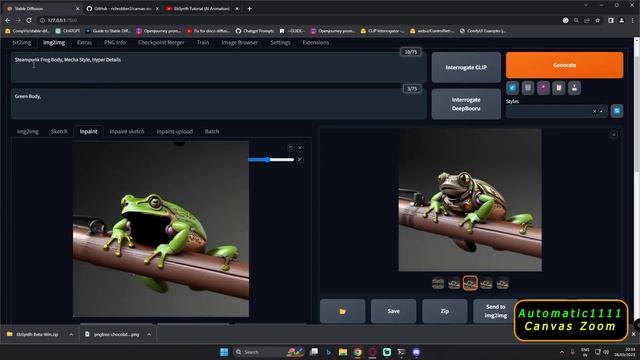This screenshot has width=640, height=360.
Task: Open the Extensions tab
Action: pos(316,42)
